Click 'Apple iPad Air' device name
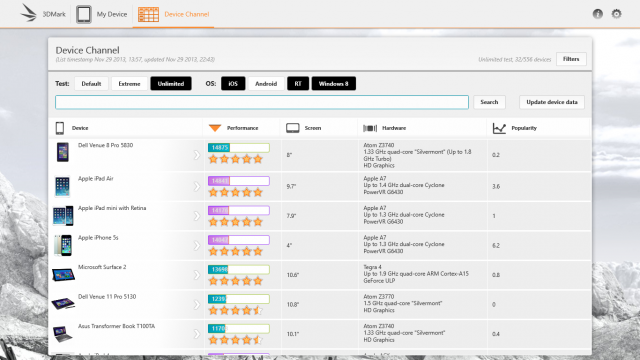The width and height of the screenshot is (640, 360). [96, 179]
